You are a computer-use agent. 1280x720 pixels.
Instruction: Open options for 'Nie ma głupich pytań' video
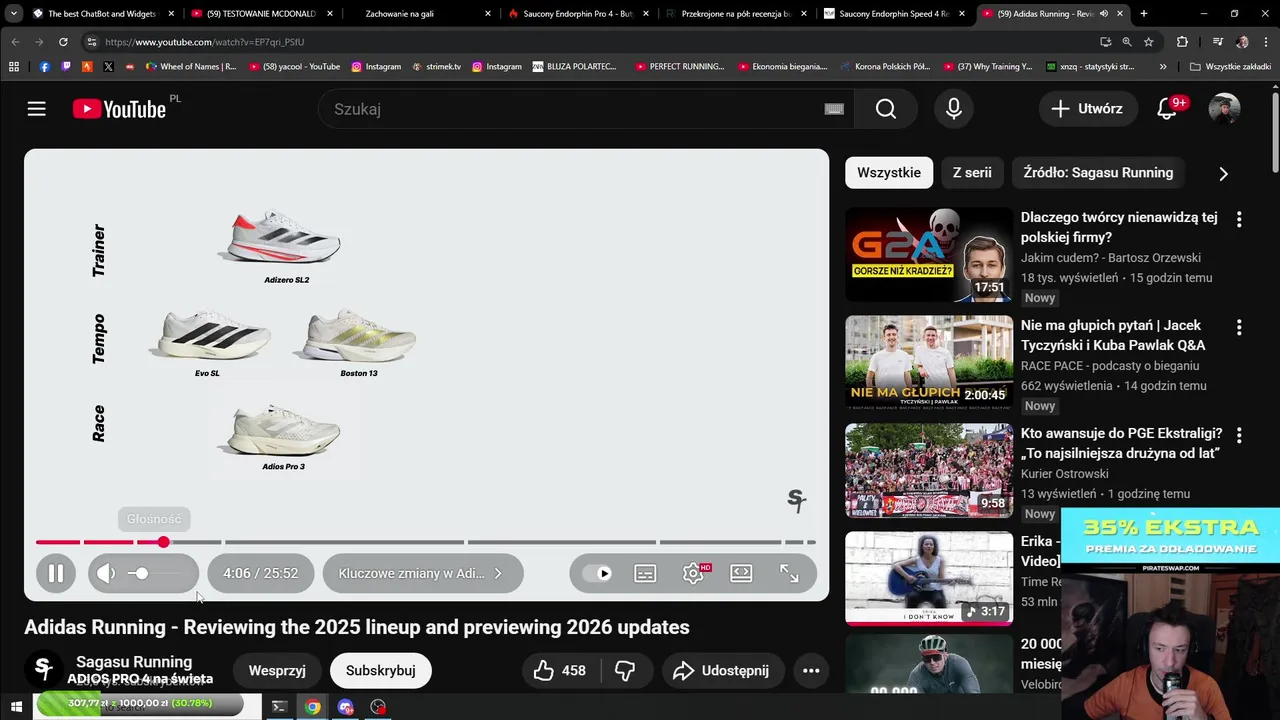click(x=1239, y=327)
